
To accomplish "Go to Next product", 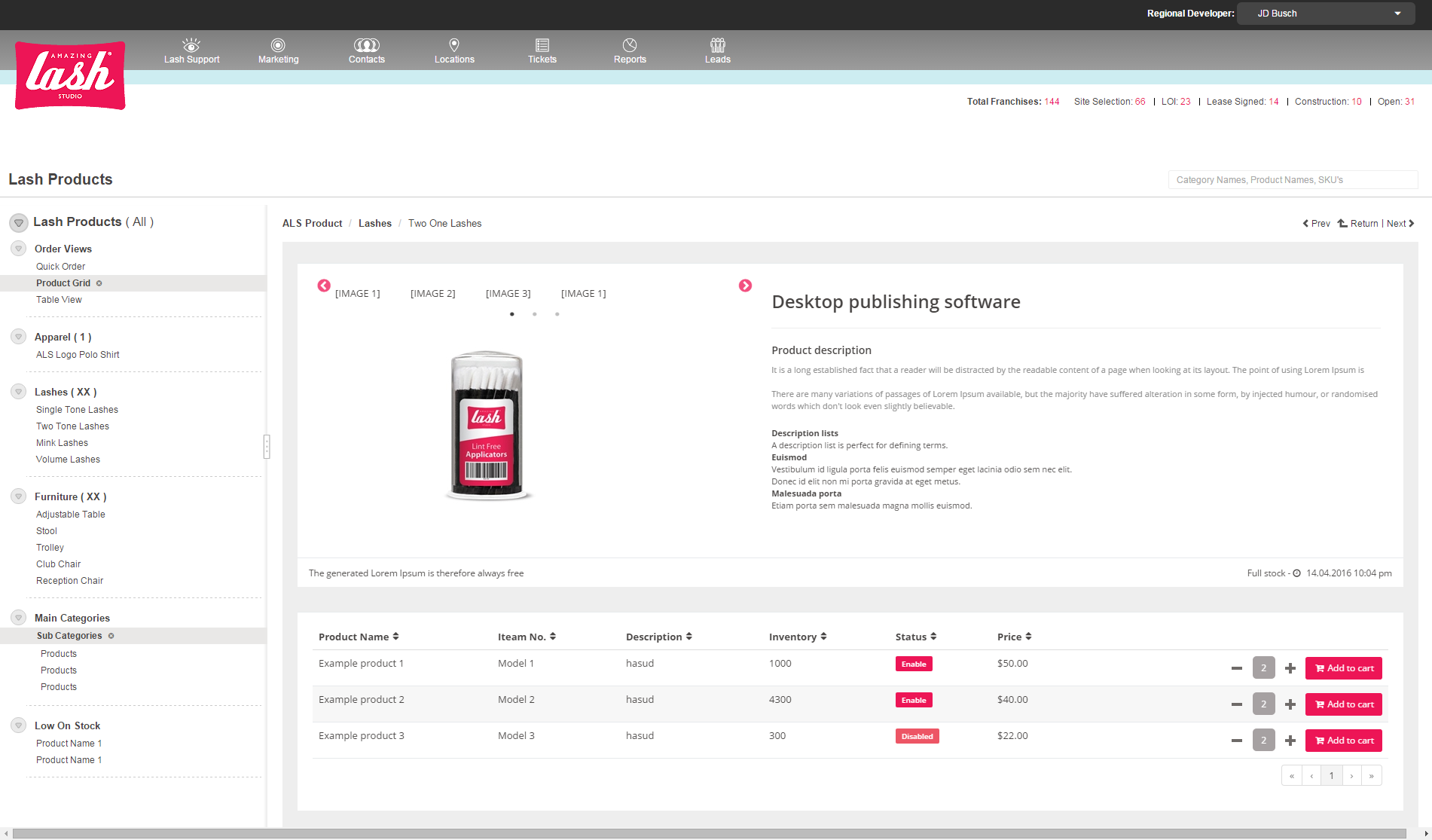I will coord(1400,224).
